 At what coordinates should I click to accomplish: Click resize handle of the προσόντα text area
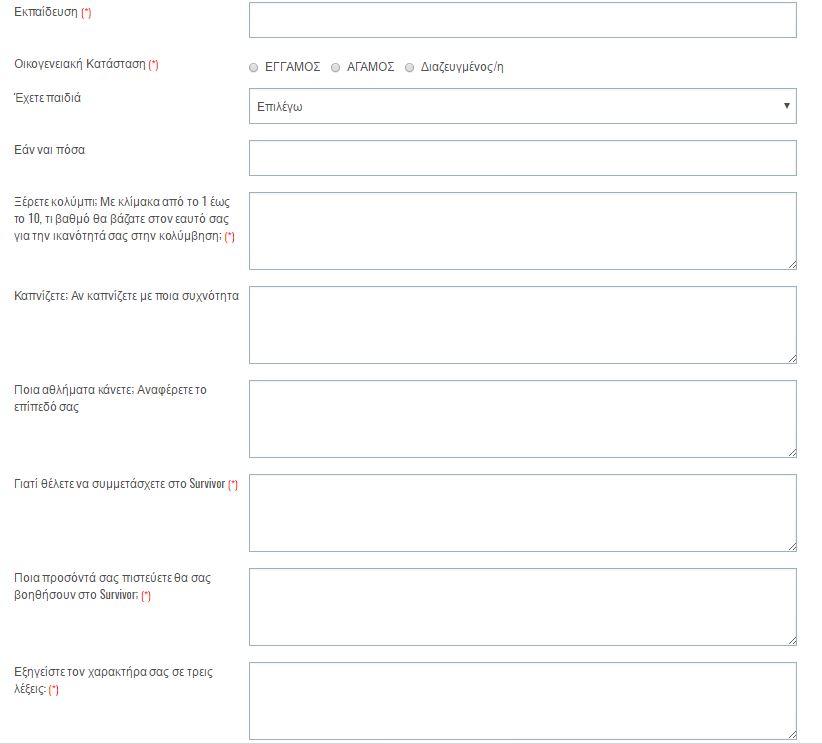tap(791, 640)
